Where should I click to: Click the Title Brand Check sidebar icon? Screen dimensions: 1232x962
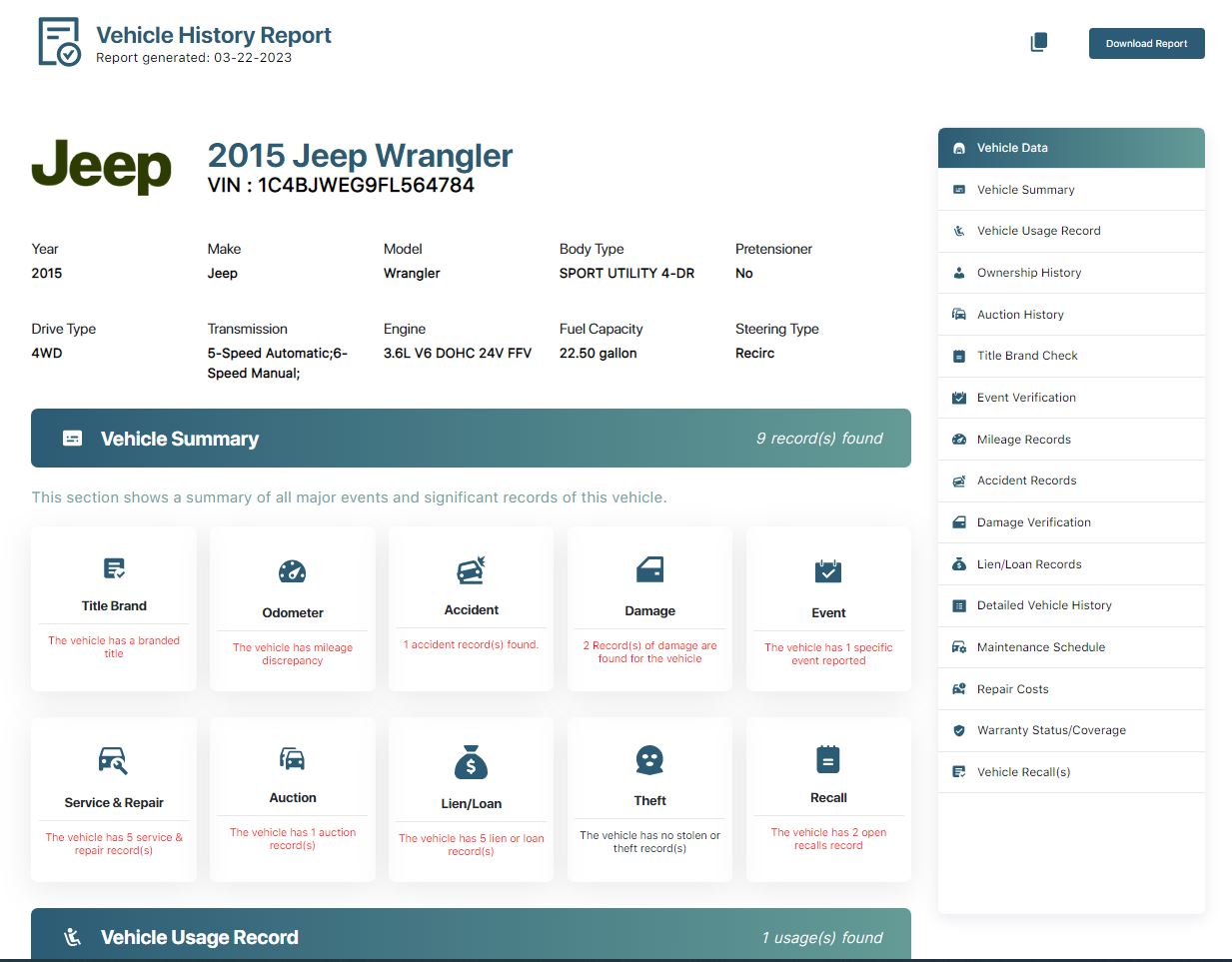959,356
